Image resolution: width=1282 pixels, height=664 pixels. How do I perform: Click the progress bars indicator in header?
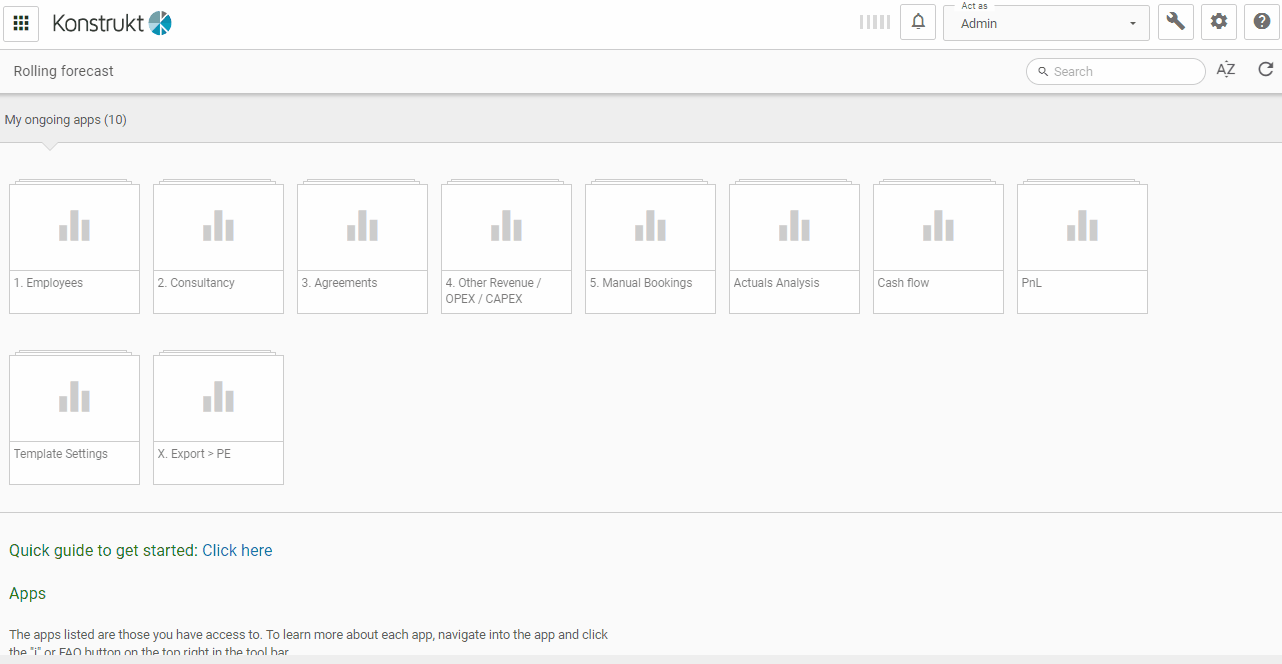pyautogui.click(x=874, y=22)
